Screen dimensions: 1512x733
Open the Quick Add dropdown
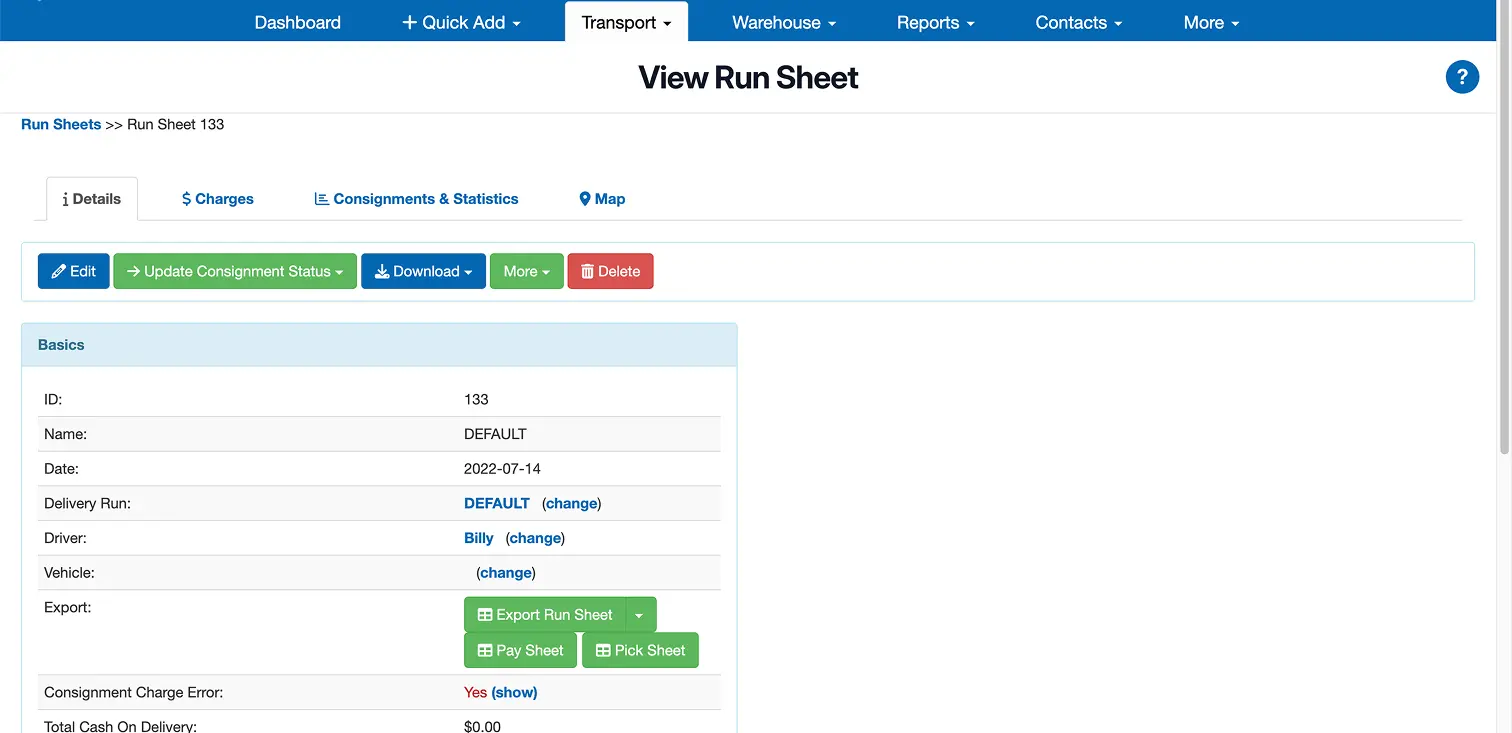point(460,21)
